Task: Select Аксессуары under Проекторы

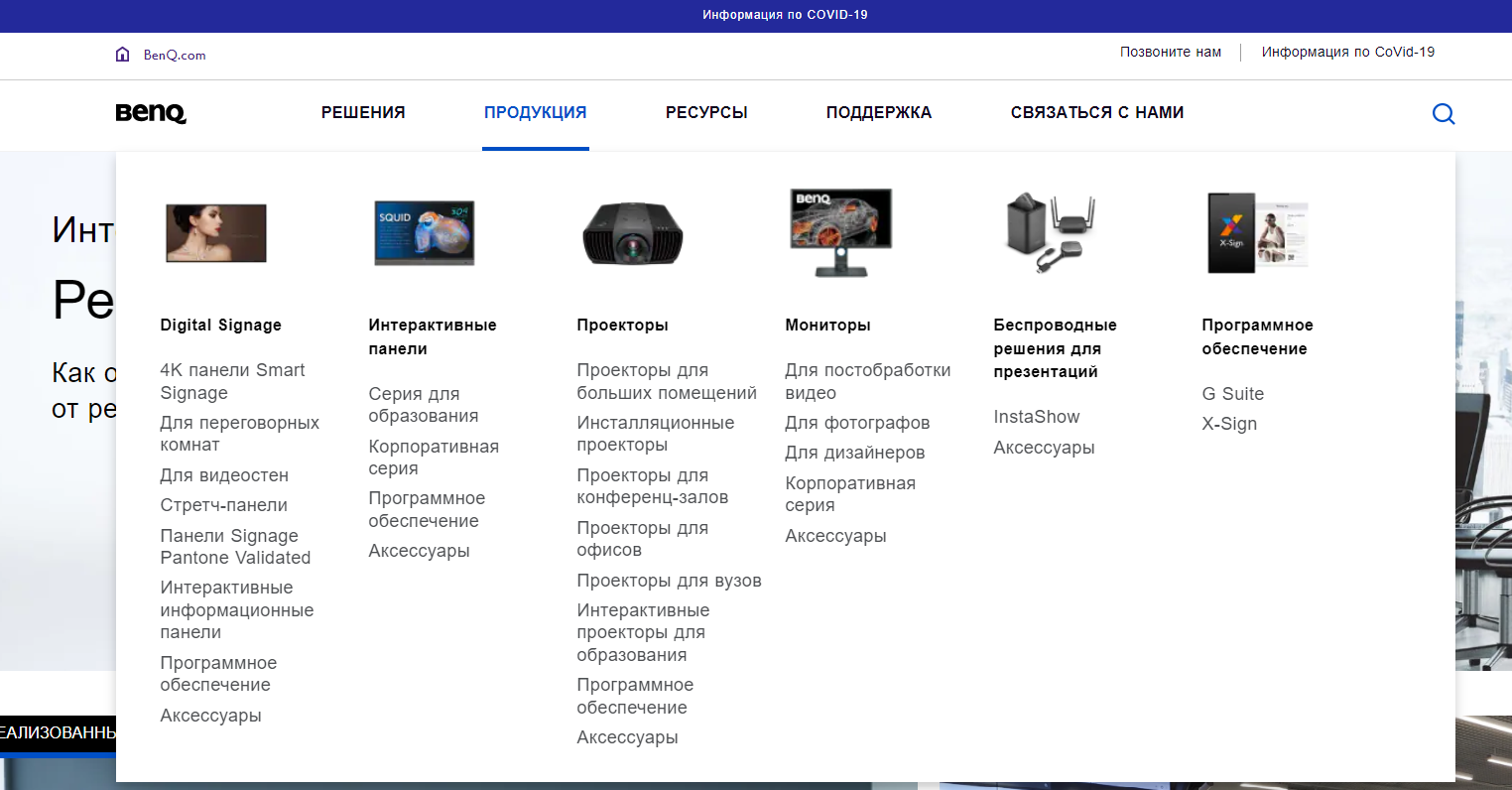Action: pyautogui.click(x=628, y=737)
